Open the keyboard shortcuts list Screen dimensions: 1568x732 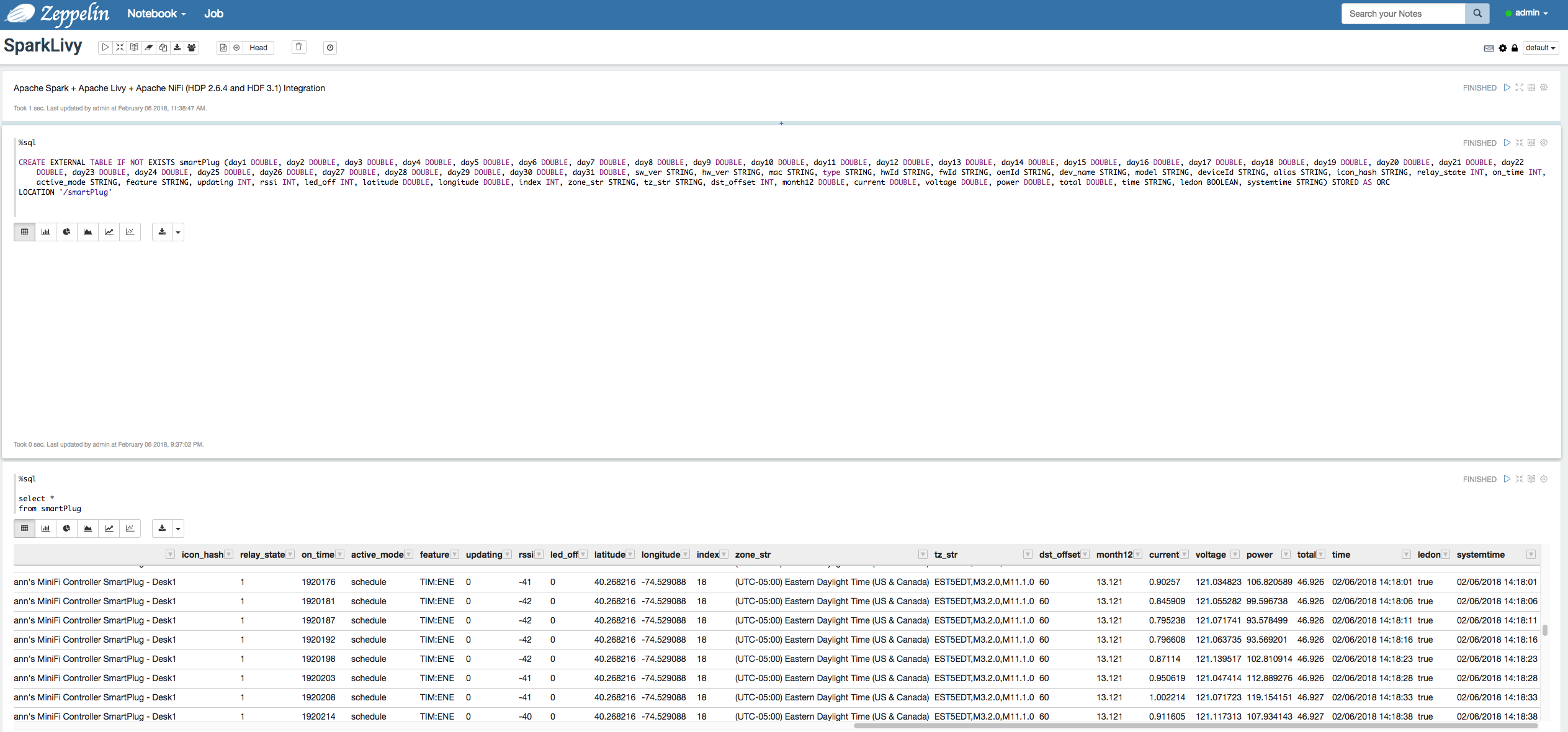[1489, 48]
